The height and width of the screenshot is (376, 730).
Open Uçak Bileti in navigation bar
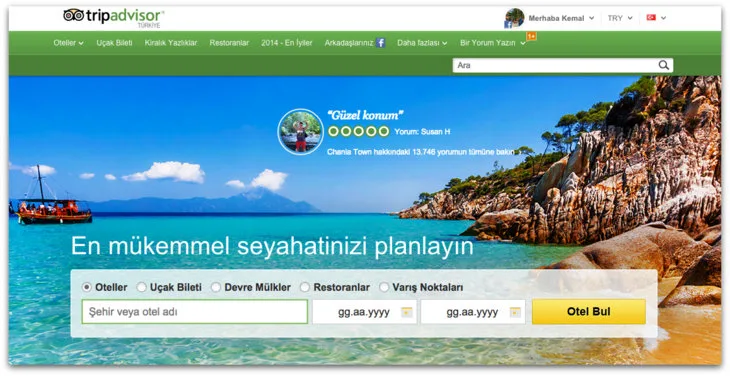tap(115, 43)
